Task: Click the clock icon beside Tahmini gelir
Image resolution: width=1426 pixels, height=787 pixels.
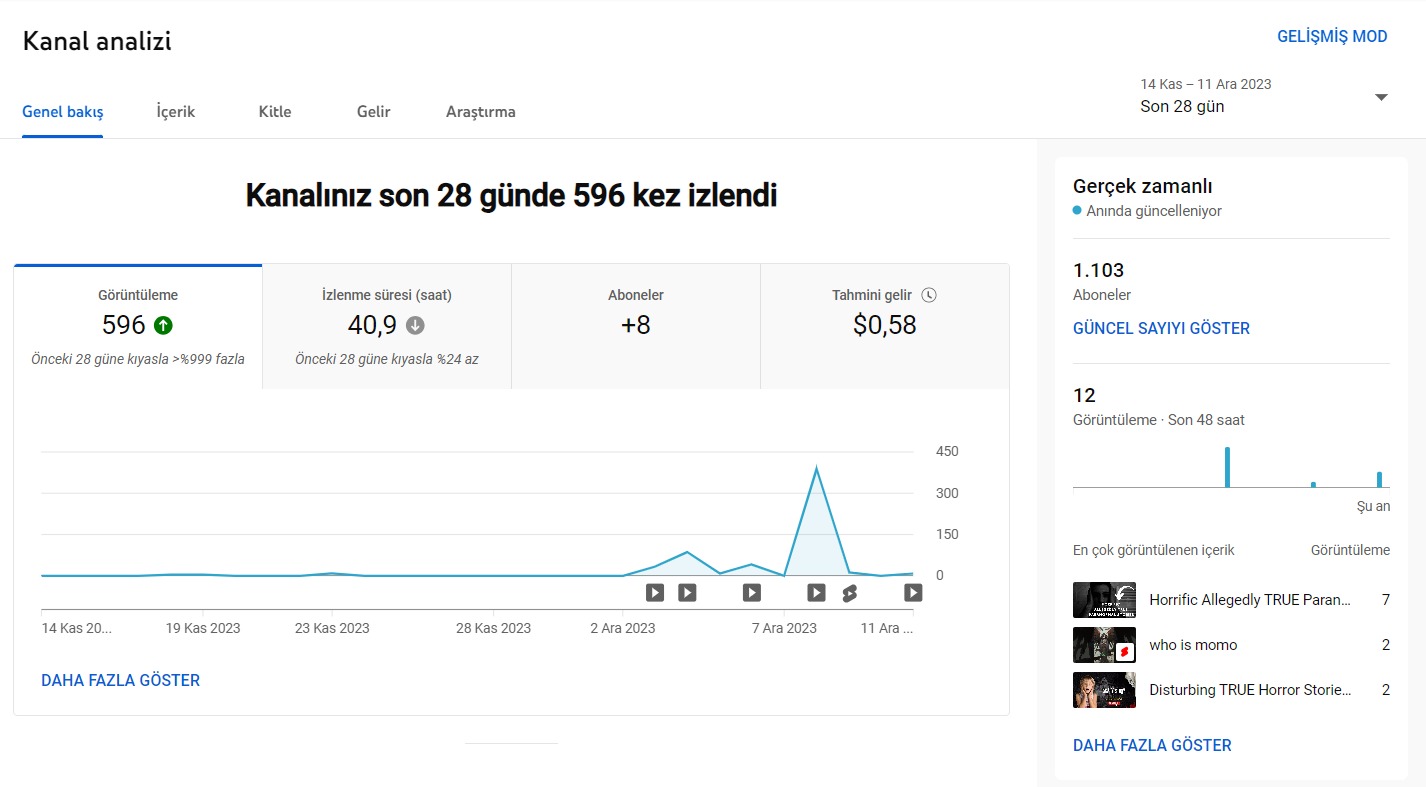Action: (929, 295)
